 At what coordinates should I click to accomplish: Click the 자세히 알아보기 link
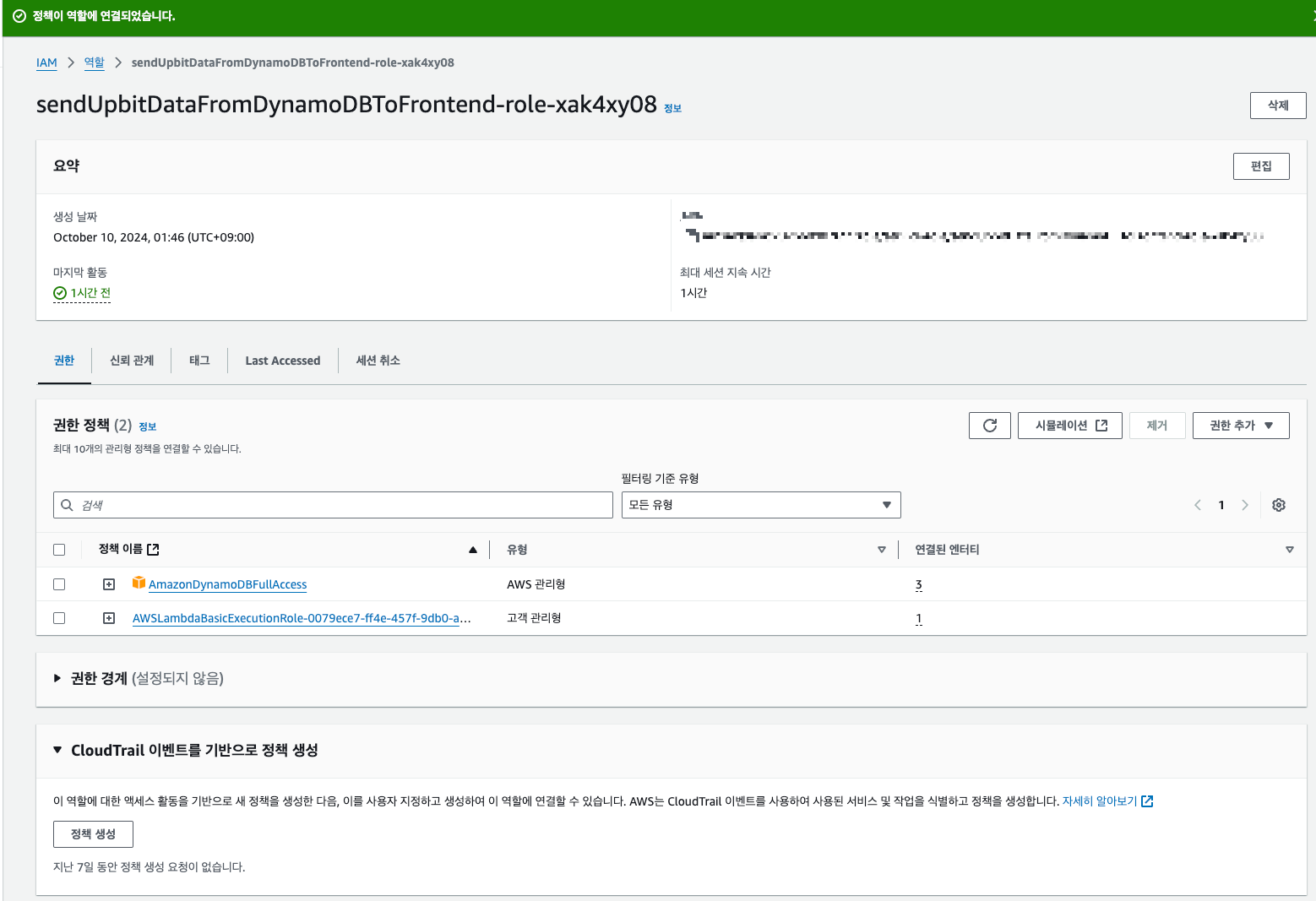pyautogui.click(x=1100, y=801)
